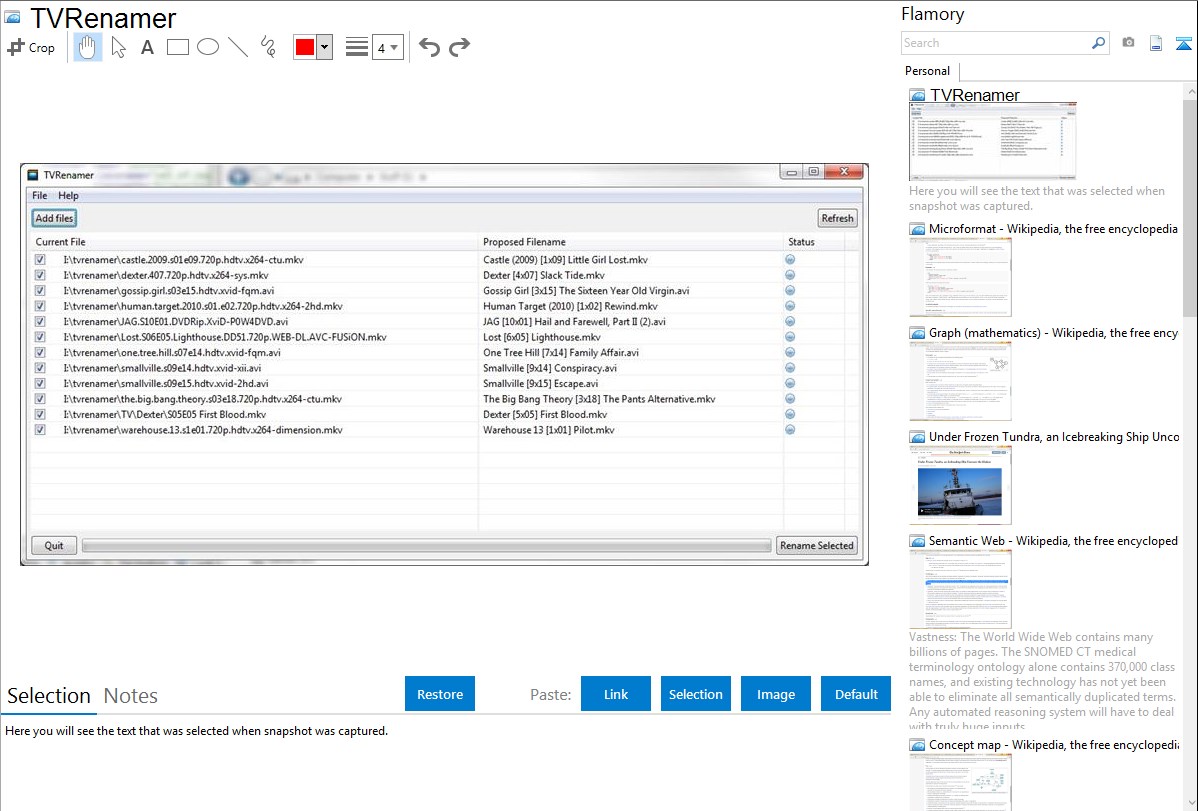
Task: Undo the last annotation
Action: [429, 47]
